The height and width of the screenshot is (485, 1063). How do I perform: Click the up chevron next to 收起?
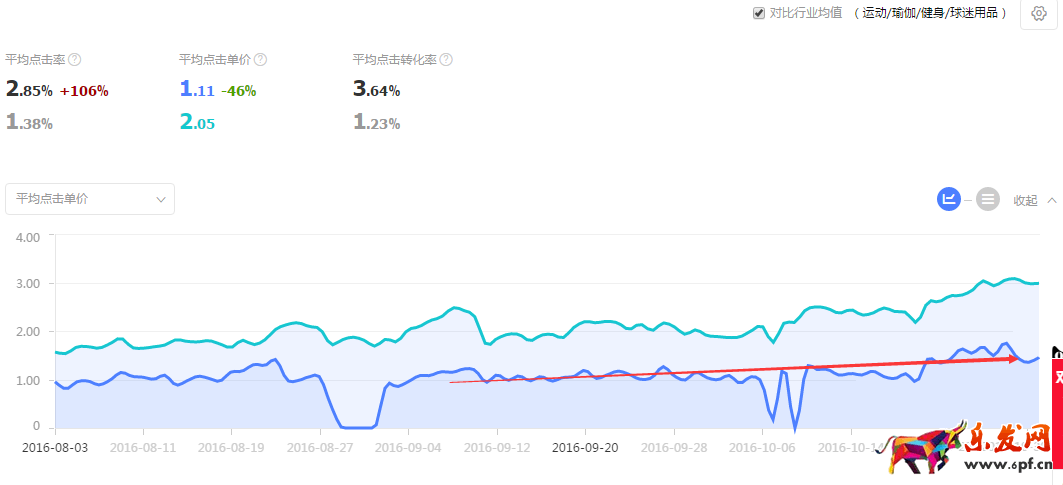[x=1052, y=200]
